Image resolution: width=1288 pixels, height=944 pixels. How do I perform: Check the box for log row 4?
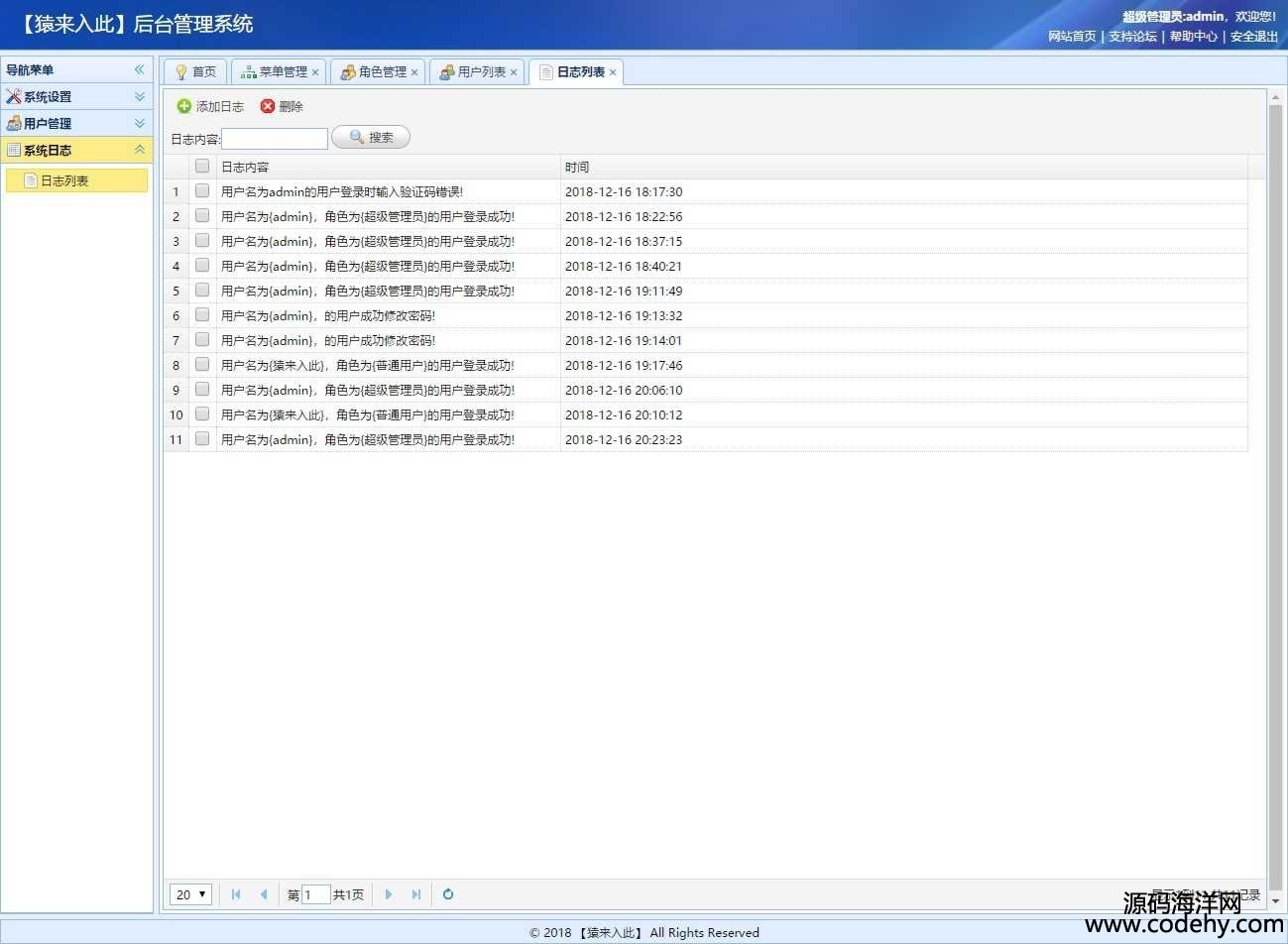(x=202, y=265)
